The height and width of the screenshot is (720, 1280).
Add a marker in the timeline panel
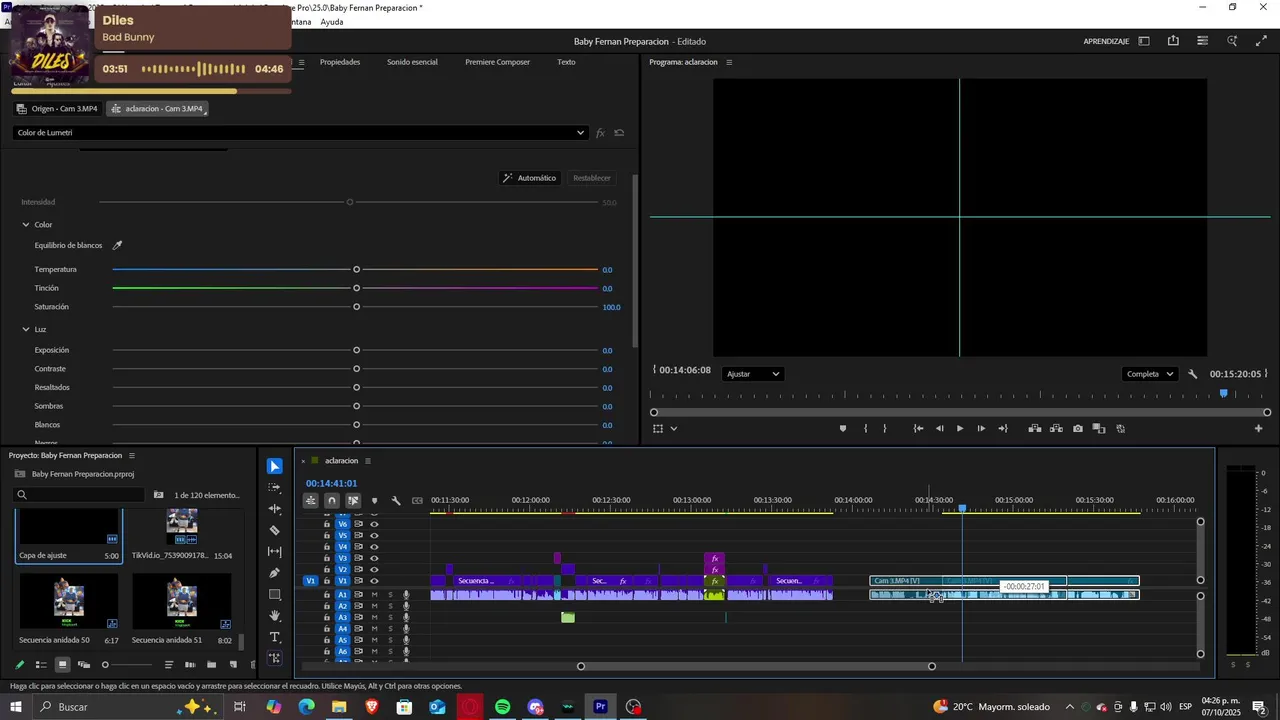click(x=375, y=501)
